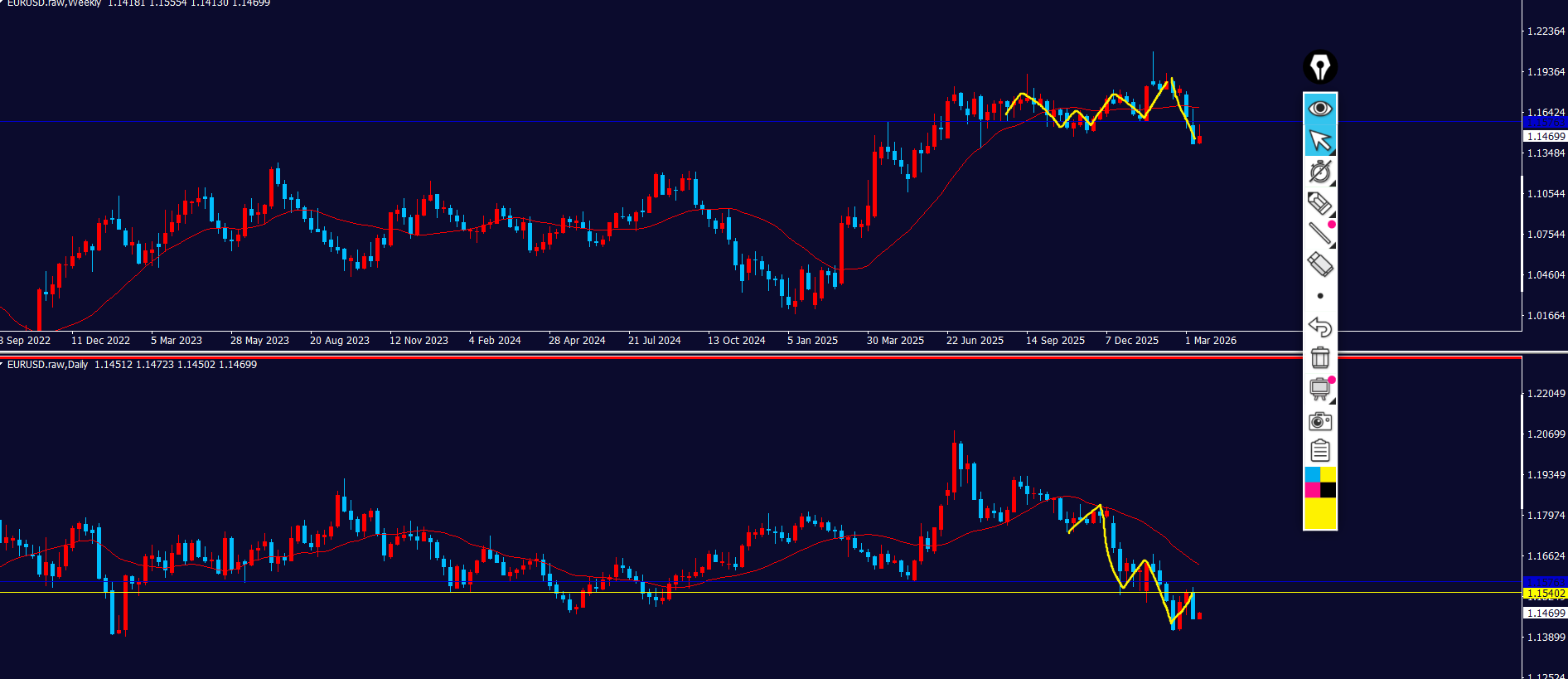Click the clipboard icon
The image size is (1568, 679).
(1319, 451)
